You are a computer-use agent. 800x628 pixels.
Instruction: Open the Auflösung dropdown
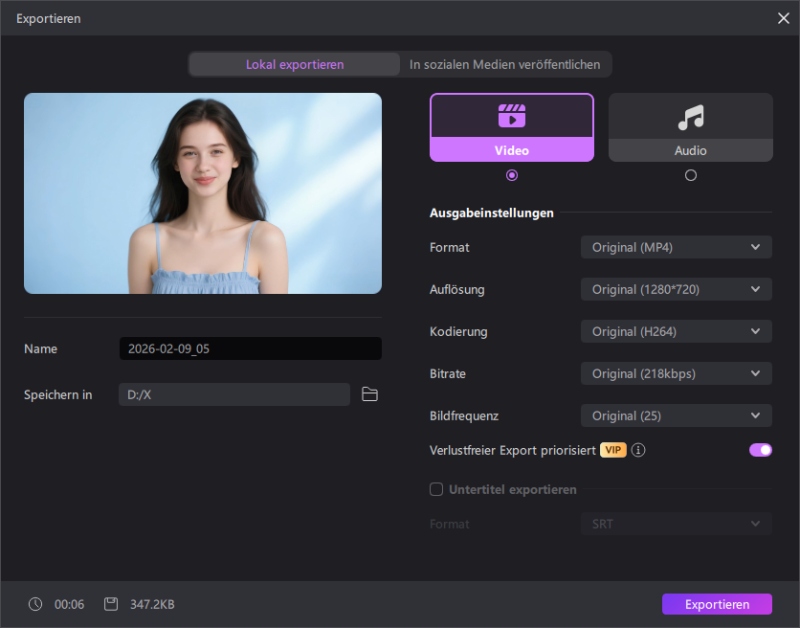click(x=676, y=289)
